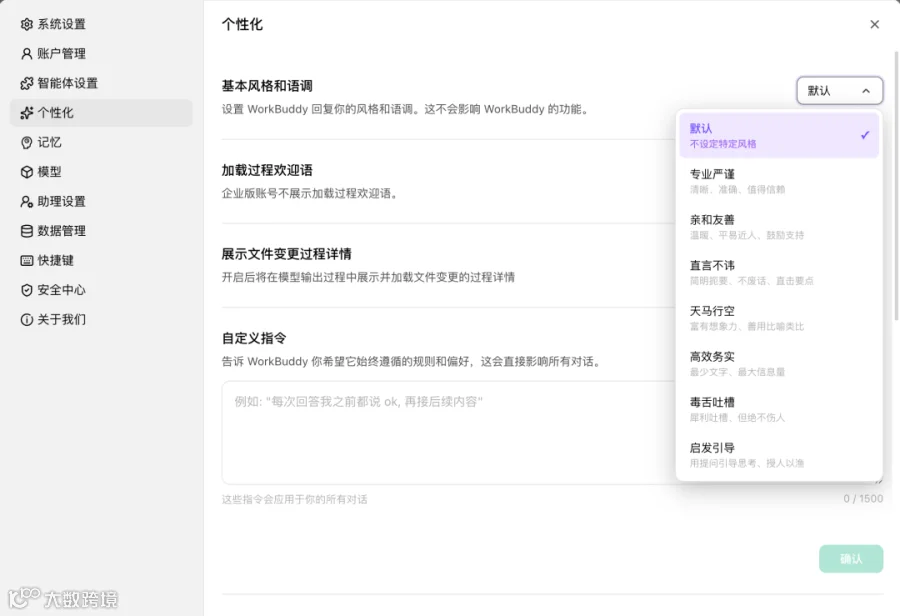Viewport: 900px width, 616px height.
Task: Click the 模型 cube icon
Action: (26, 172)
